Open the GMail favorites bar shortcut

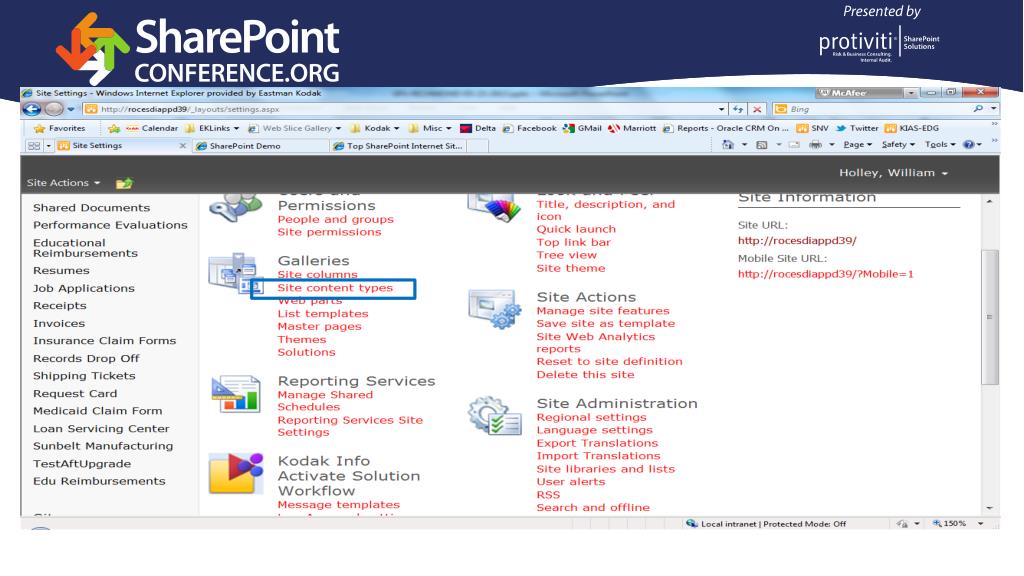[x=583, y=128]
